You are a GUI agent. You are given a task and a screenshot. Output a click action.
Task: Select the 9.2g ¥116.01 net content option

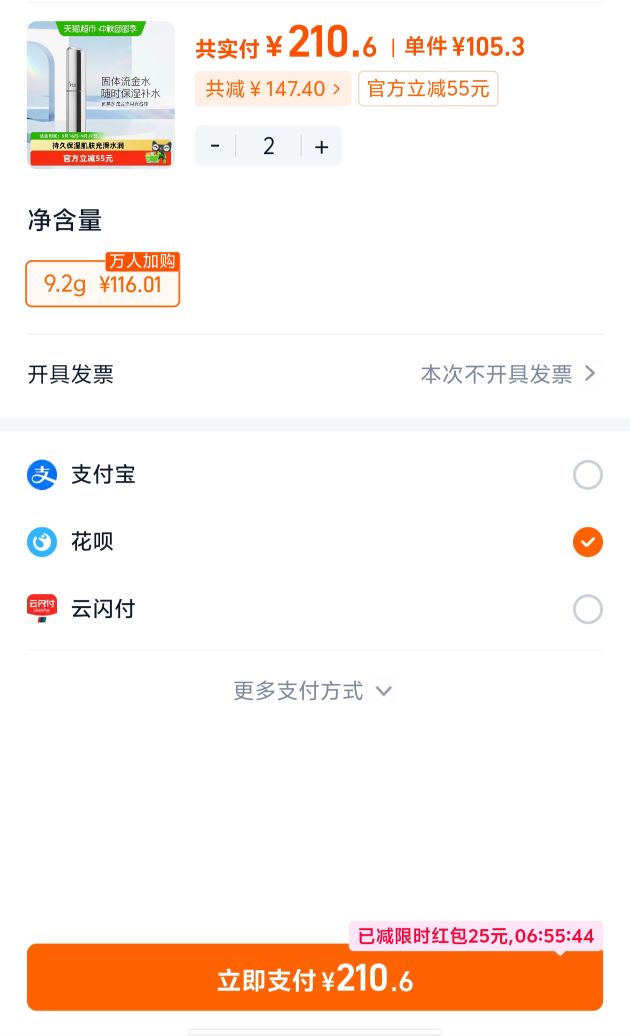point(102,284)
